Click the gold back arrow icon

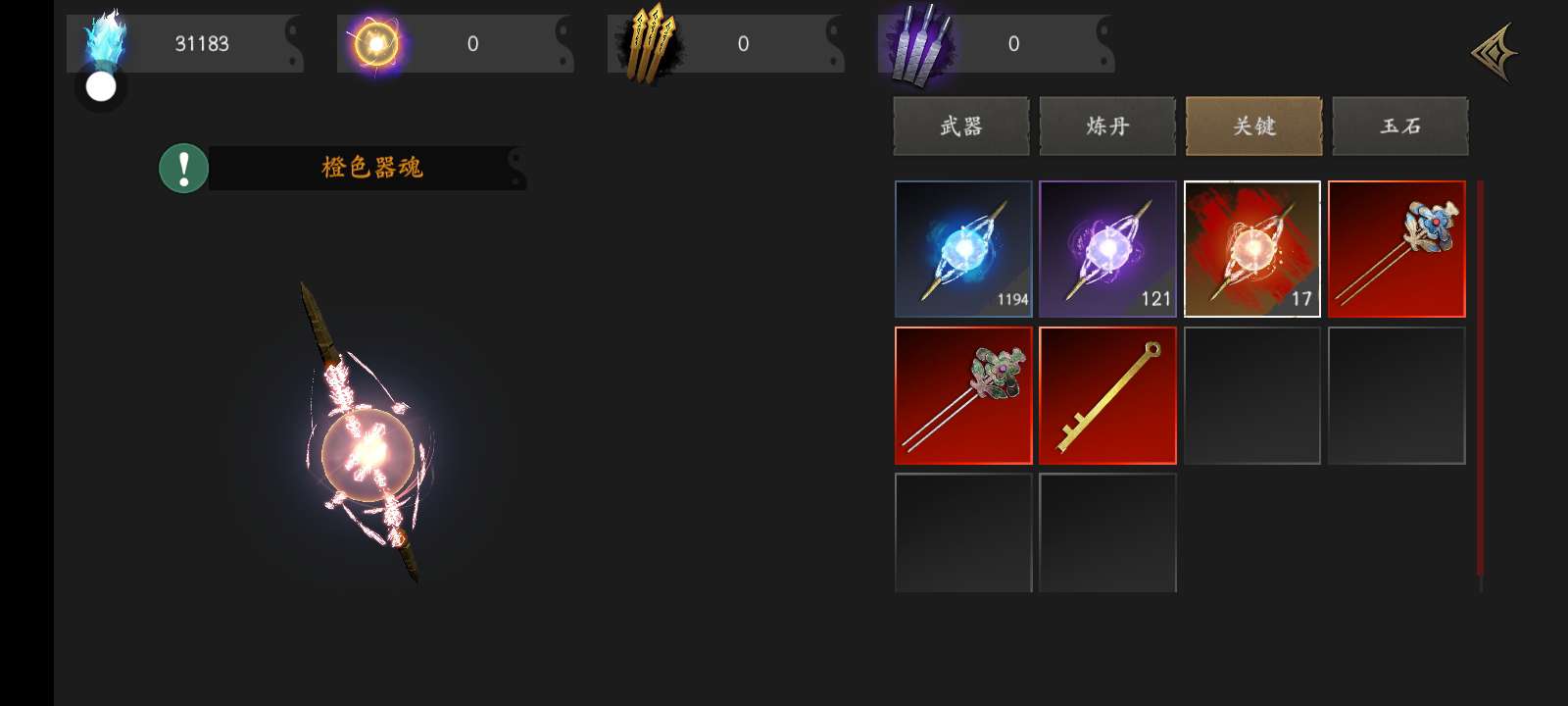click(1494, 52)
